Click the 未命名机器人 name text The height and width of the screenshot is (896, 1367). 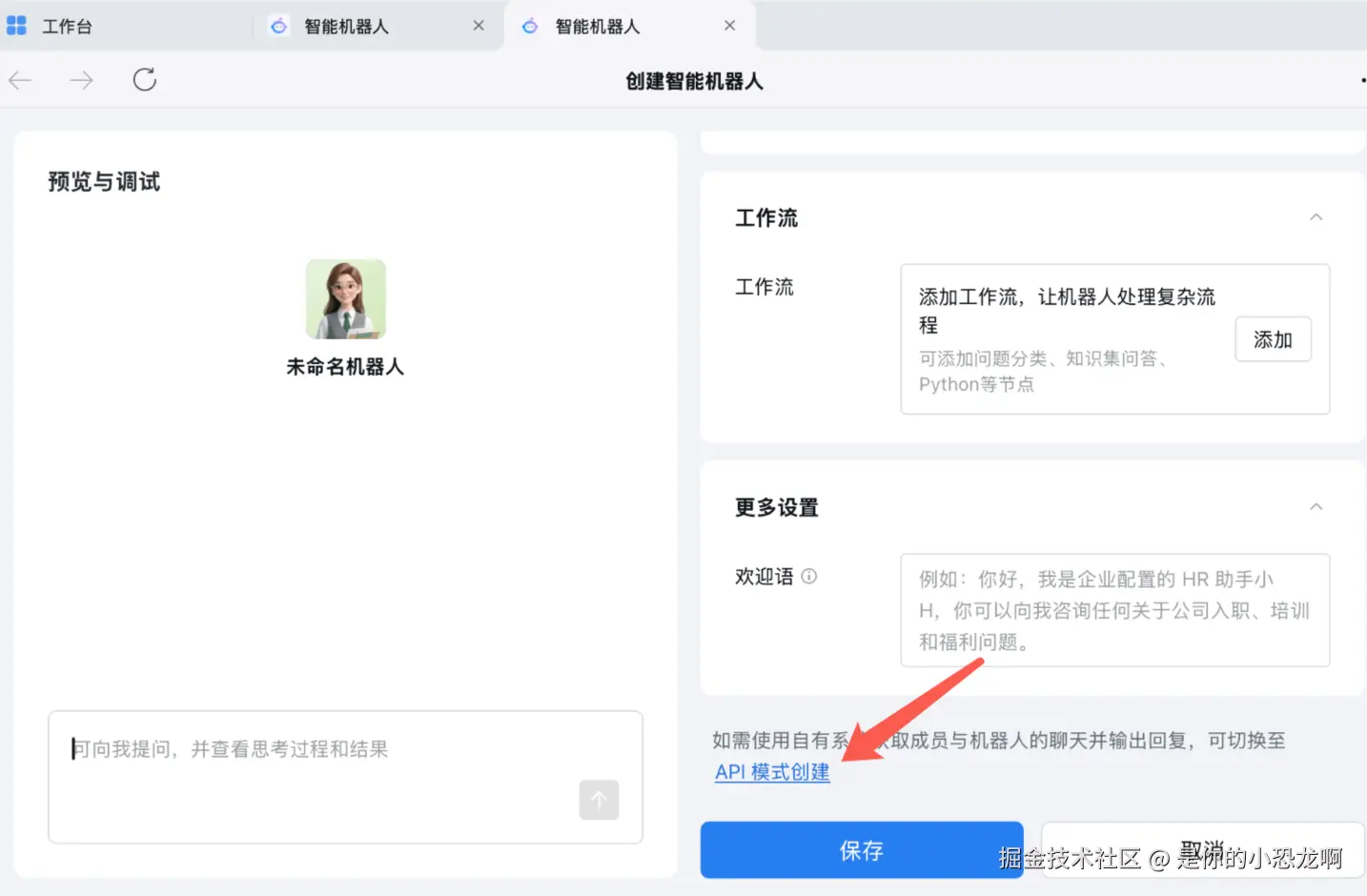click(x=345, y=367)
